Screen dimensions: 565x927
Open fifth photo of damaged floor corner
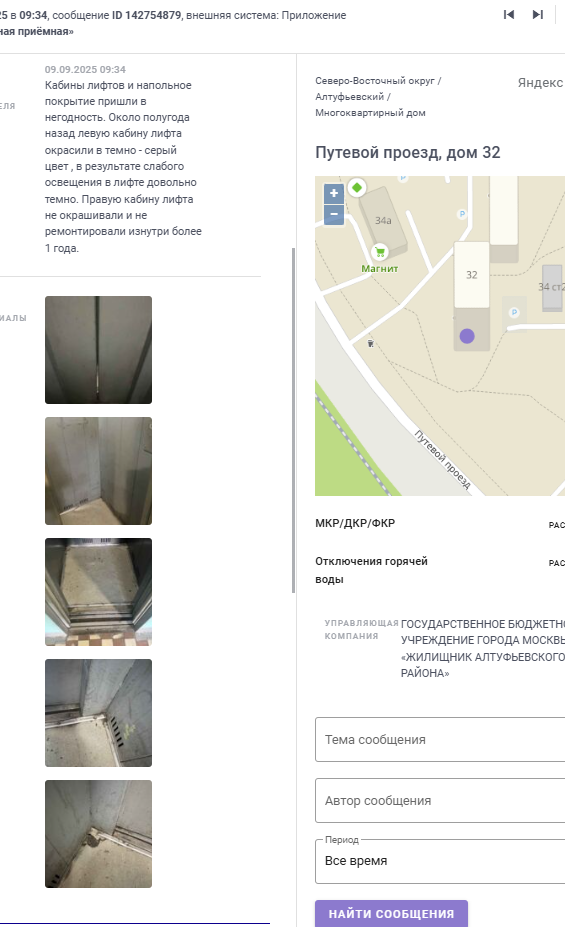coord(99,834)
